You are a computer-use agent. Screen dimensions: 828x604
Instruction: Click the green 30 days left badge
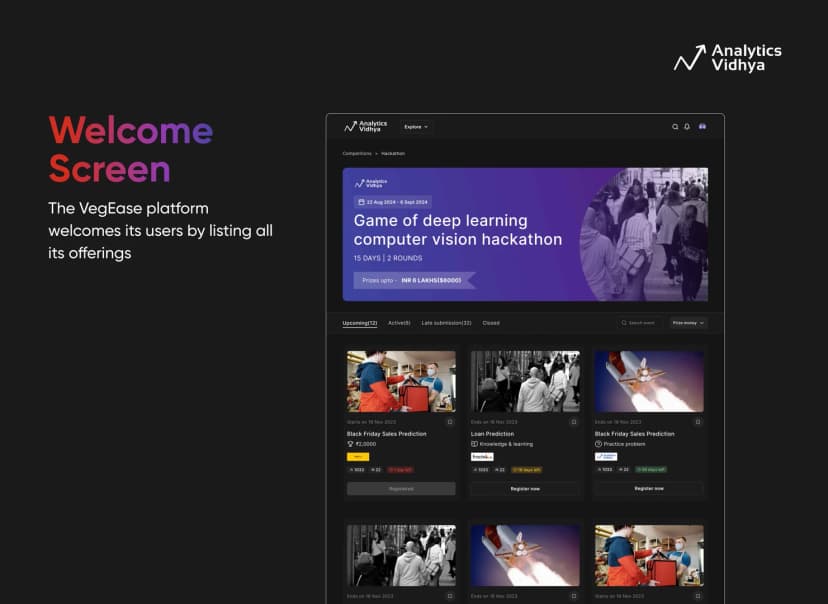pyautogui.click(x=651, y=469)
